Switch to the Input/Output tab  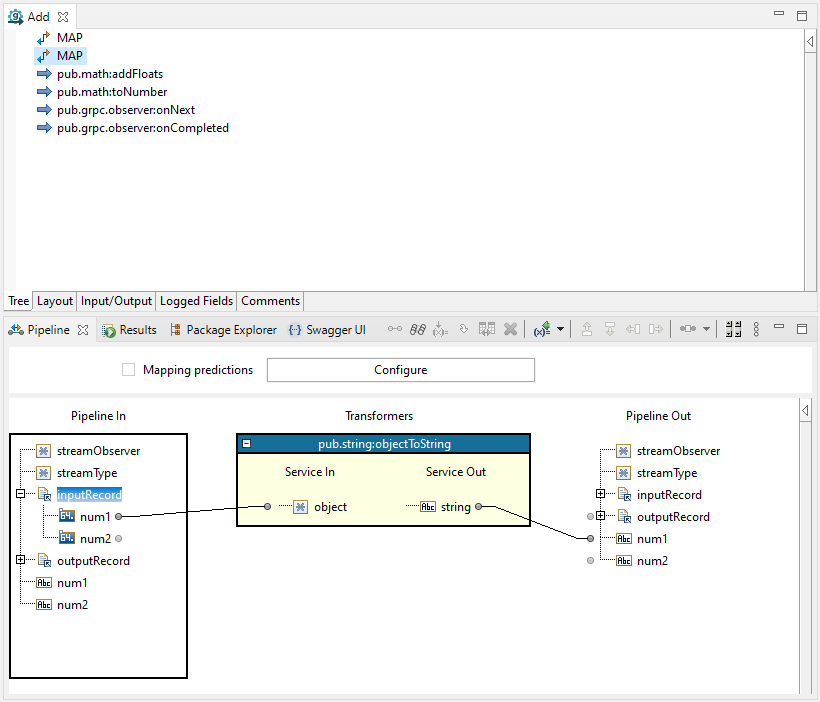tap(116, 301)
